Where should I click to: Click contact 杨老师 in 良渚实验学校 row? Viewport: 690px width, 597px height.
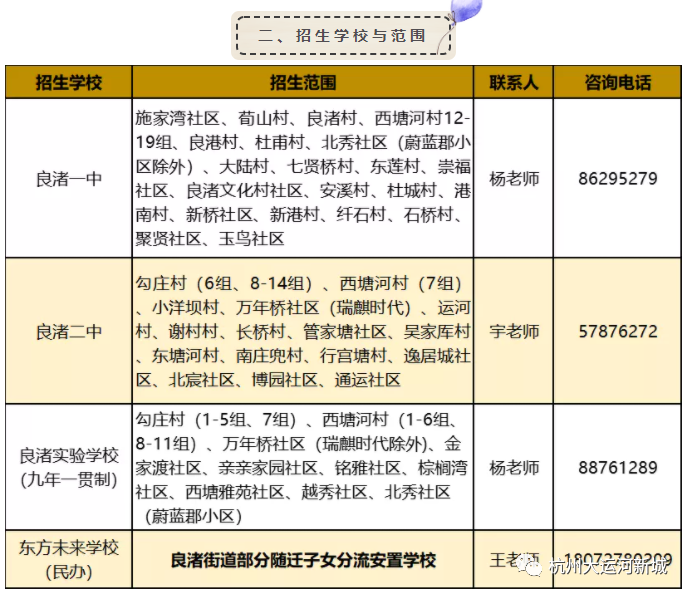click(x=514, y=467)
